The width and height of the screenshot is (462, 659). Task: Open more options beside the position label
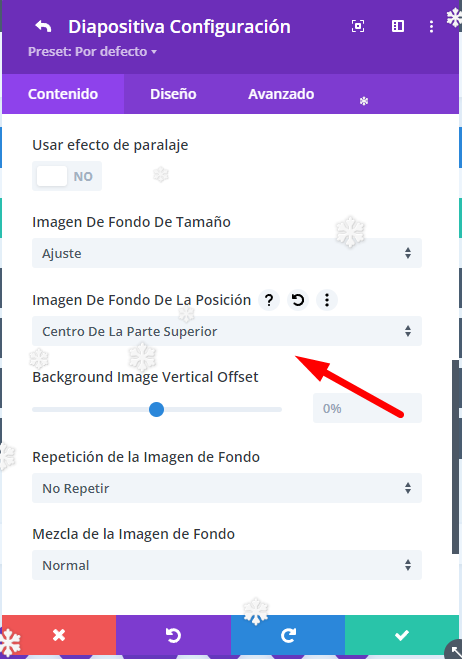tap(327, 300)
